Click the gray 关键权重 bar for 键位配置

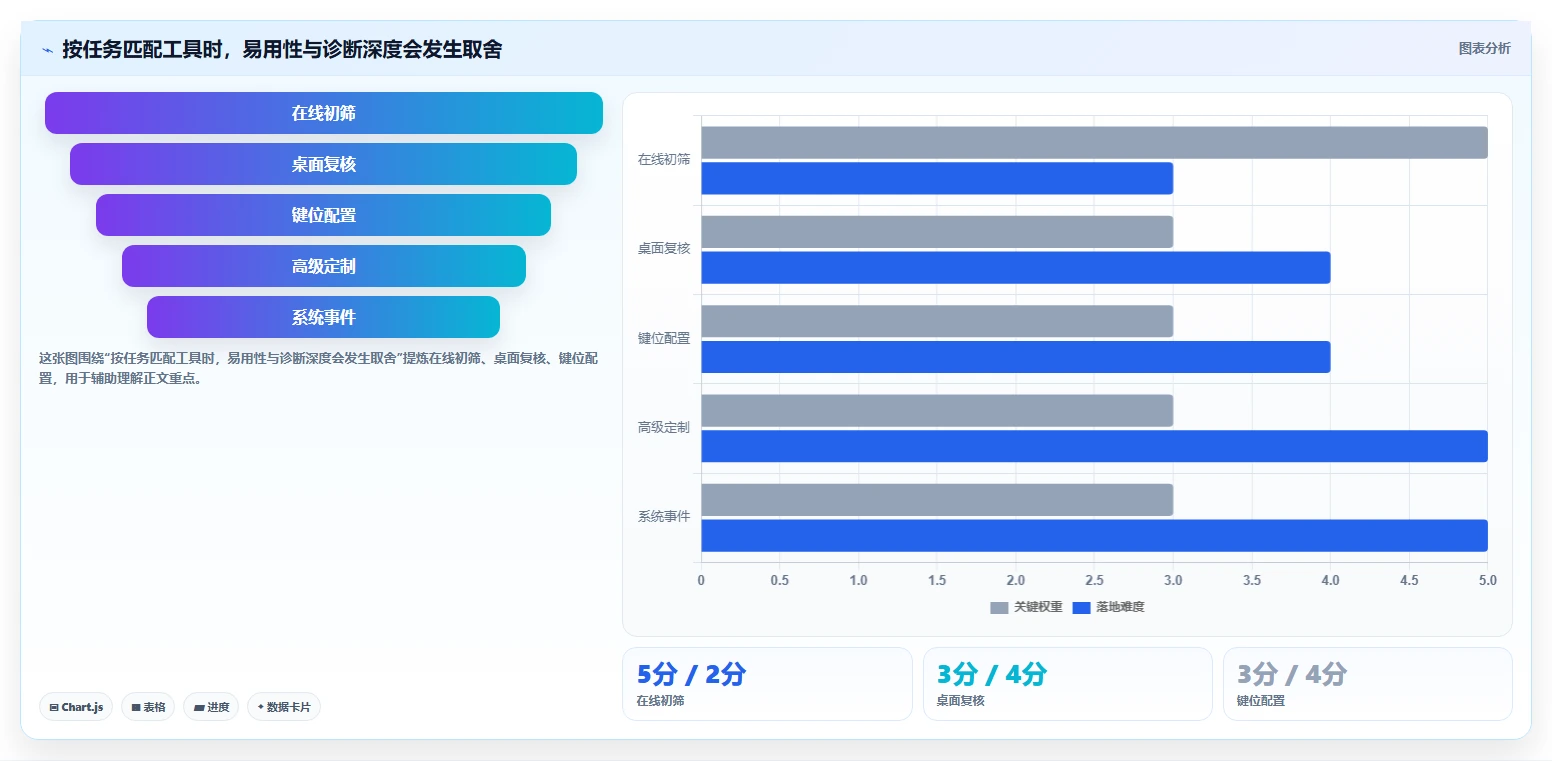(x=937, y=321)
